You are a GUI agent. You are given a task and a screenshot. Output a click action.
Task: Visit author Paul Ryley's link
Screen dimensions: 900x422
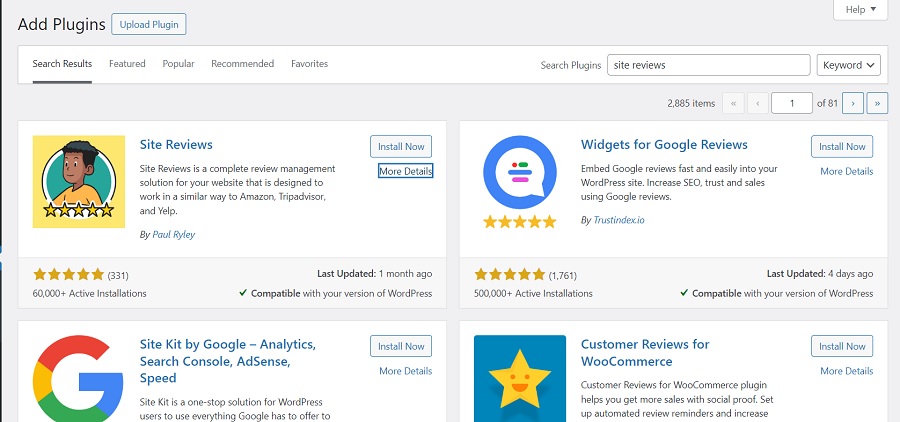173,234
